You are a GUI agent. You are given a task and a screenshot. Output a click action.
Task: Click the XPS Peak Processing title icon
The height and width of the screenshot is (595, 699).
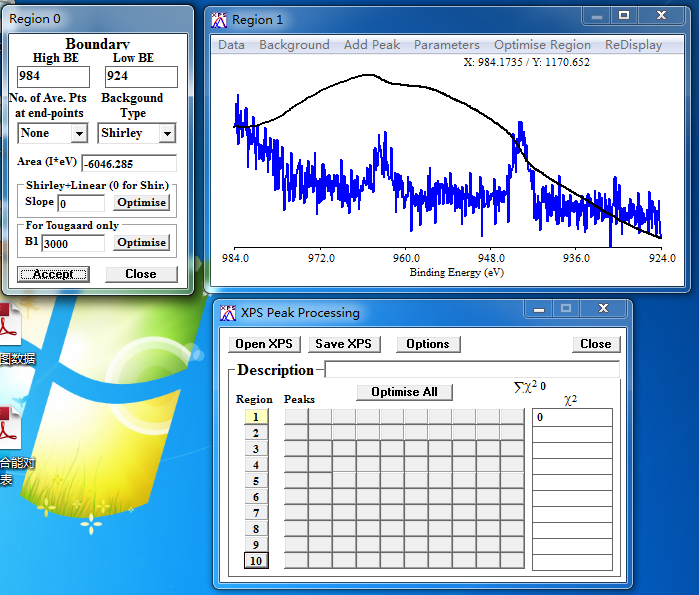(228, 312)
